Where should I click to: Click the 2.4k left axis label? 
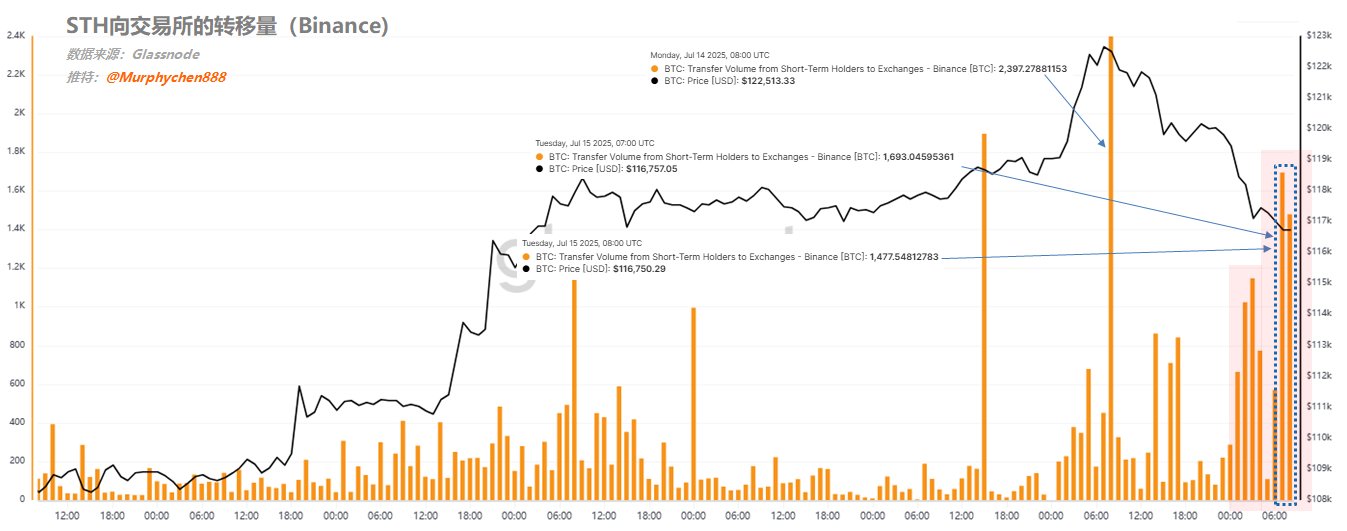[15, 35]
